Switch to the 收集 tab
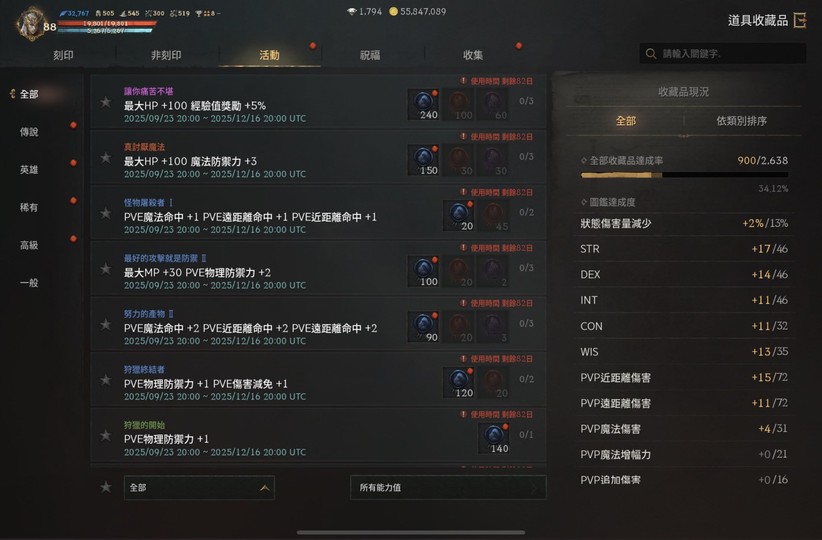 [x=473, y=55]
